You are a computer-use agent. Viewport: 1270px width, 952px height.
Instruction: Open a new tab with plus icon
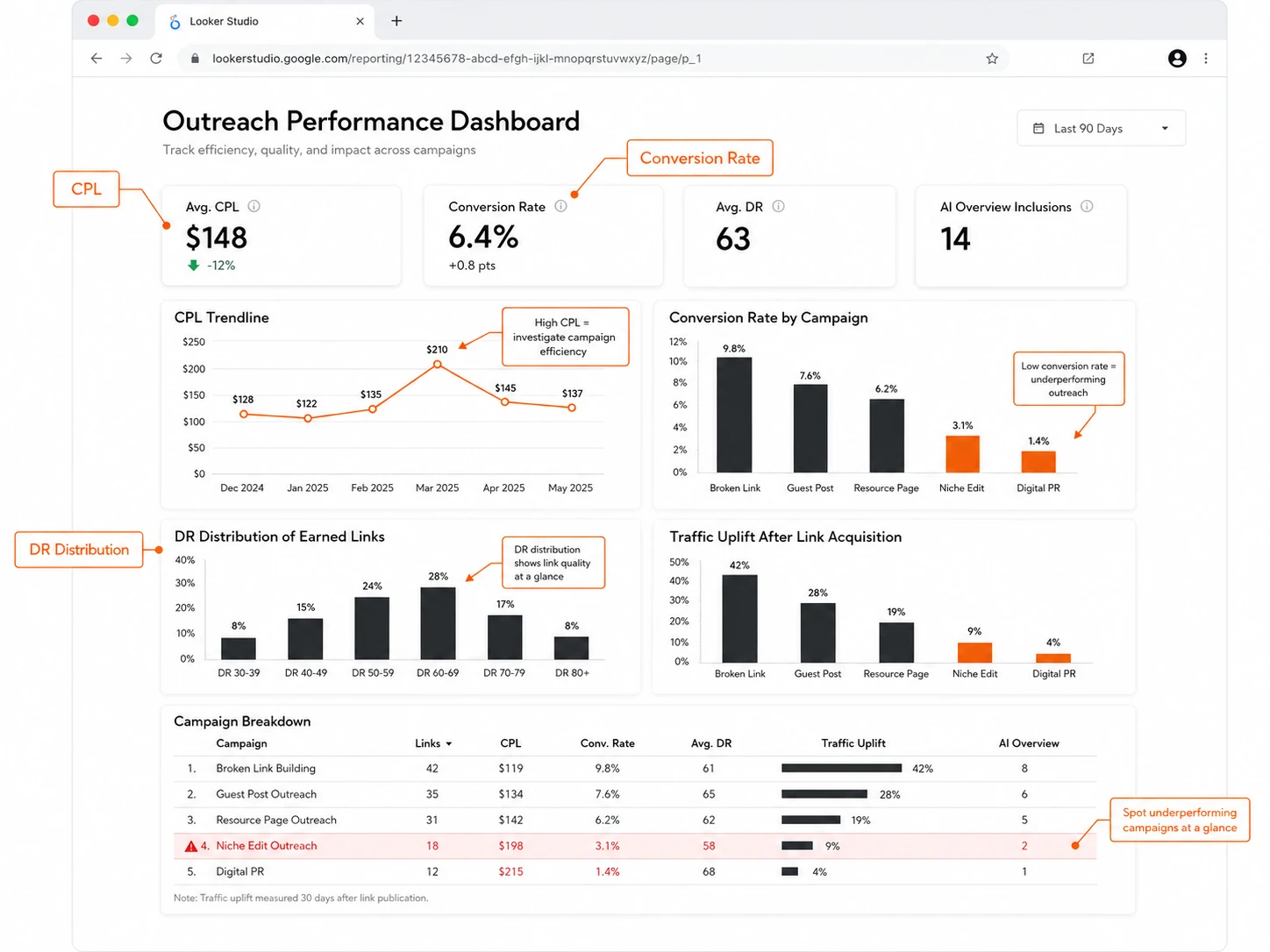pos(396,21)
